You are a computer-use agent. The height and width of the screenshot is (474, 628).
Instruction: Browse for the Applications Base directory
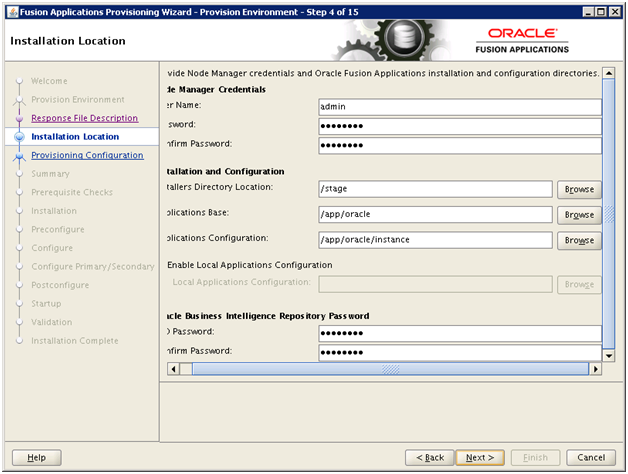point(579,215)
